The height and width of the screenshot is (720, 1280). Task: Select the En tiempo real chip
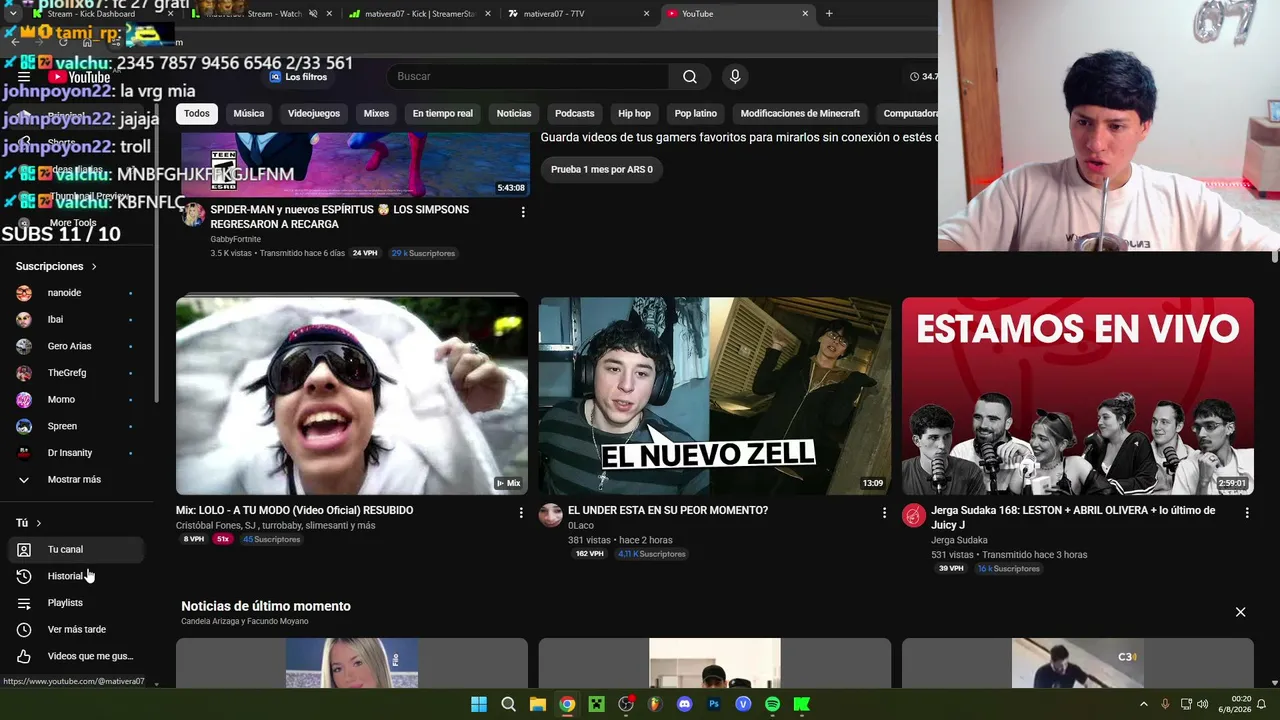point(442,114)
